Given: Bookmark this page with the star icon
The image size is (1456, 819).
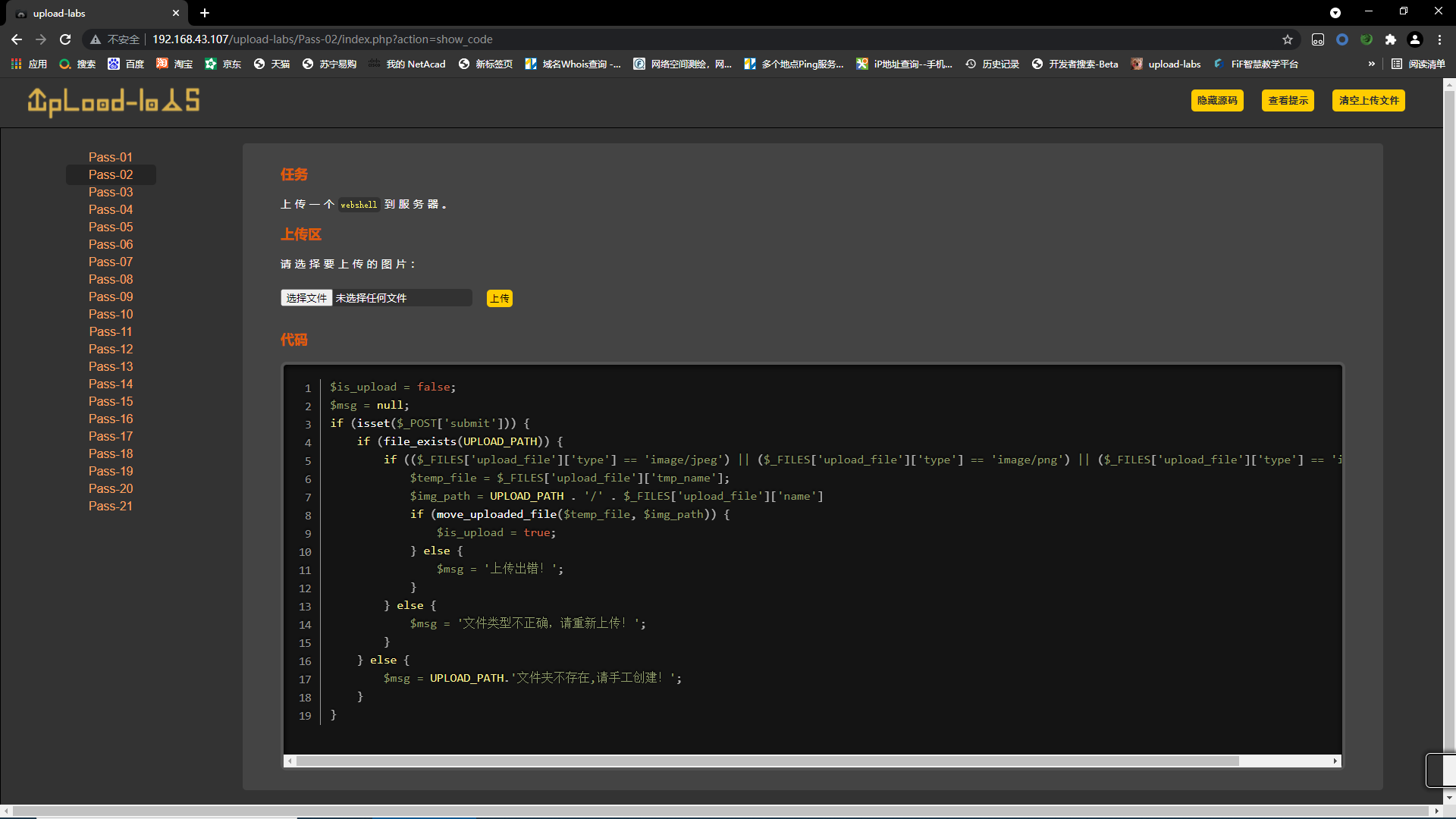Looking at the screenshot, I should pyautogui.click(x=1288, y=39).
